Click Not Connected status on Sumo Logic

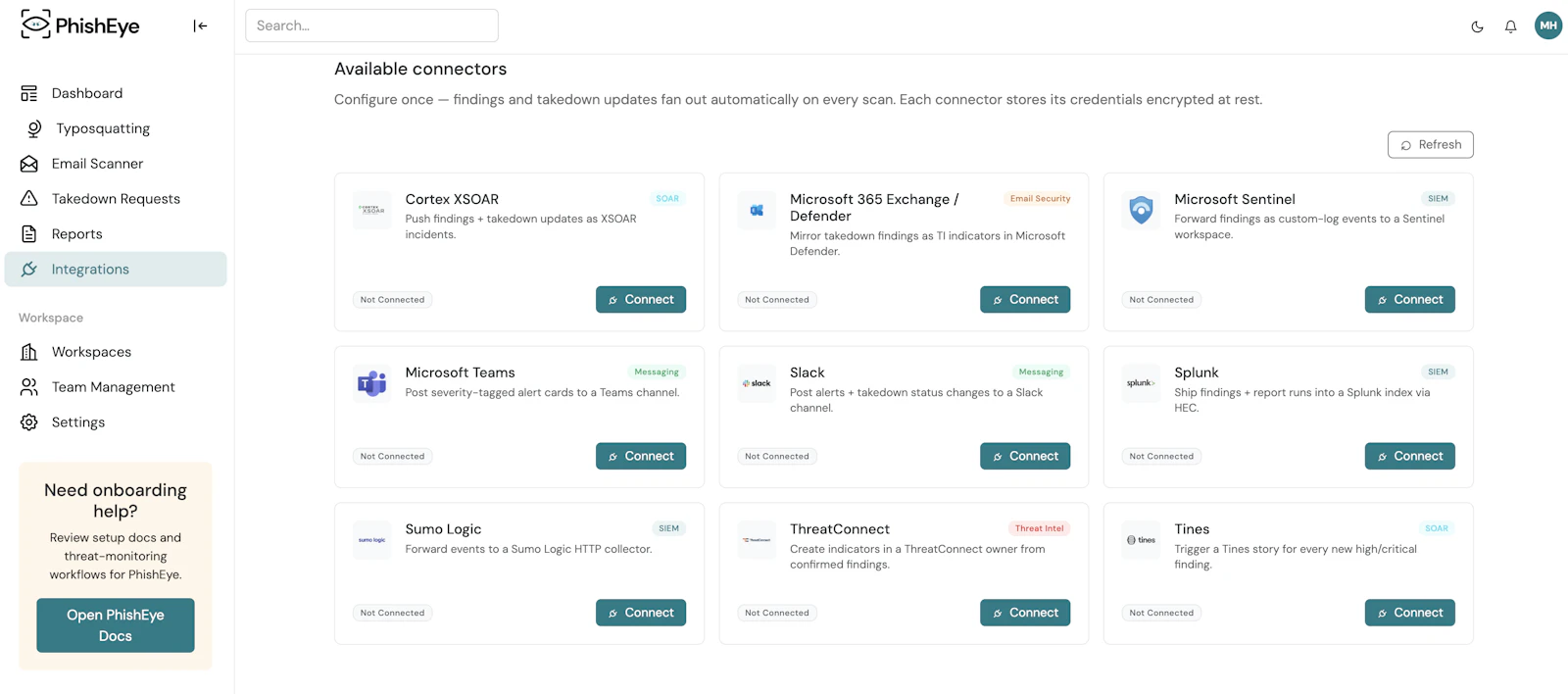click(392, 614)
